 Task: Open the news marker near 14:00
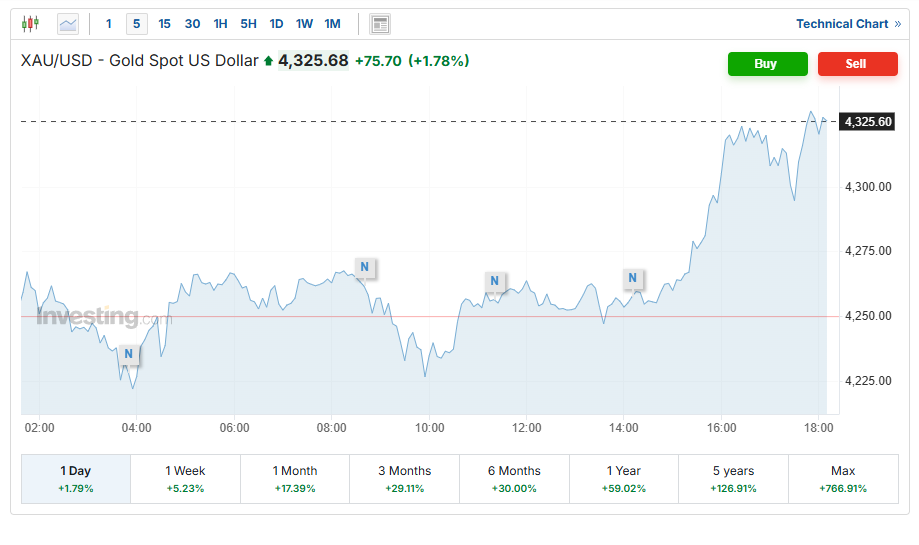tap(633, 278)
